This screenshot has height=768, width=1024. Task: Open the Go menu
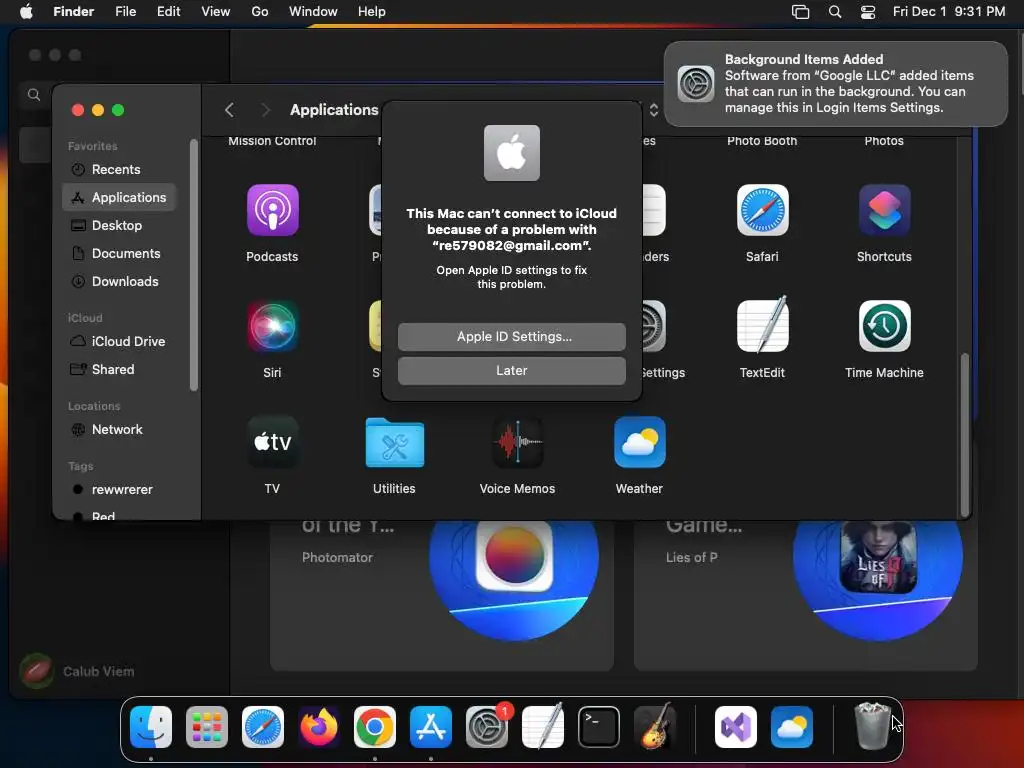pos(260,12)
